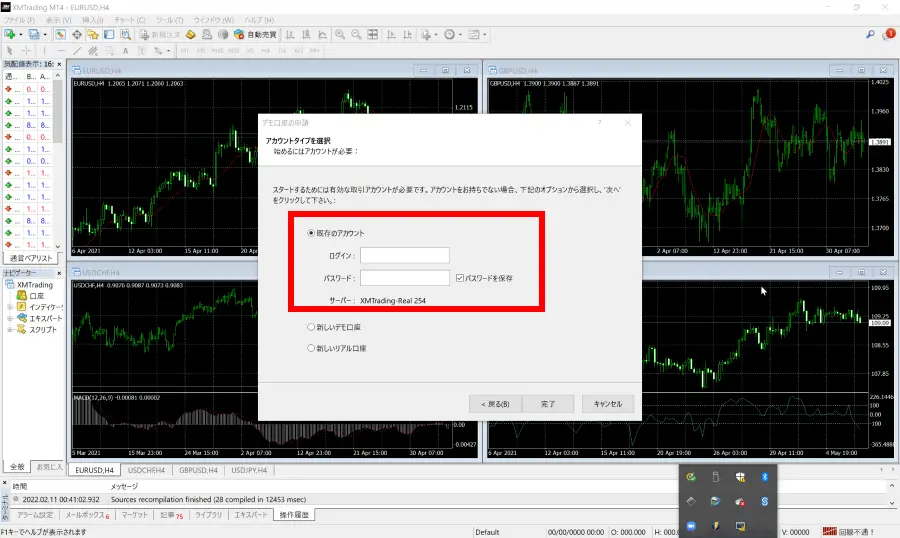Click the dialog help question mark button
Viewport: 900px width, 538px height.
point(599,122)
